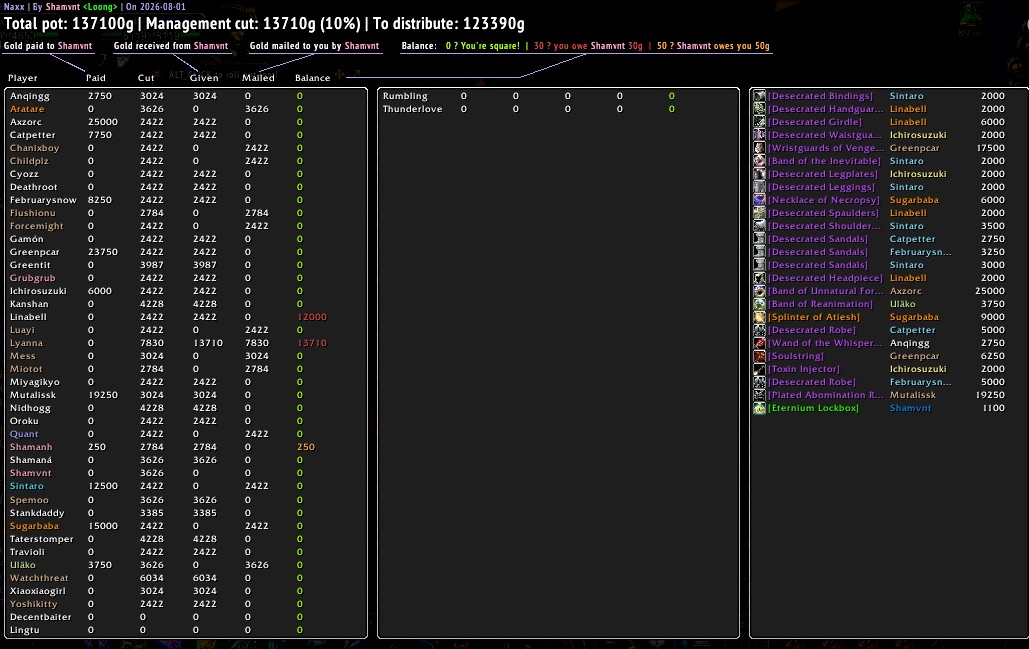Viewport: 1029px width, 649px height.
Task: Click the 19250 price for Plated Abomination Ribcage
Action: (x=990, y=395)
